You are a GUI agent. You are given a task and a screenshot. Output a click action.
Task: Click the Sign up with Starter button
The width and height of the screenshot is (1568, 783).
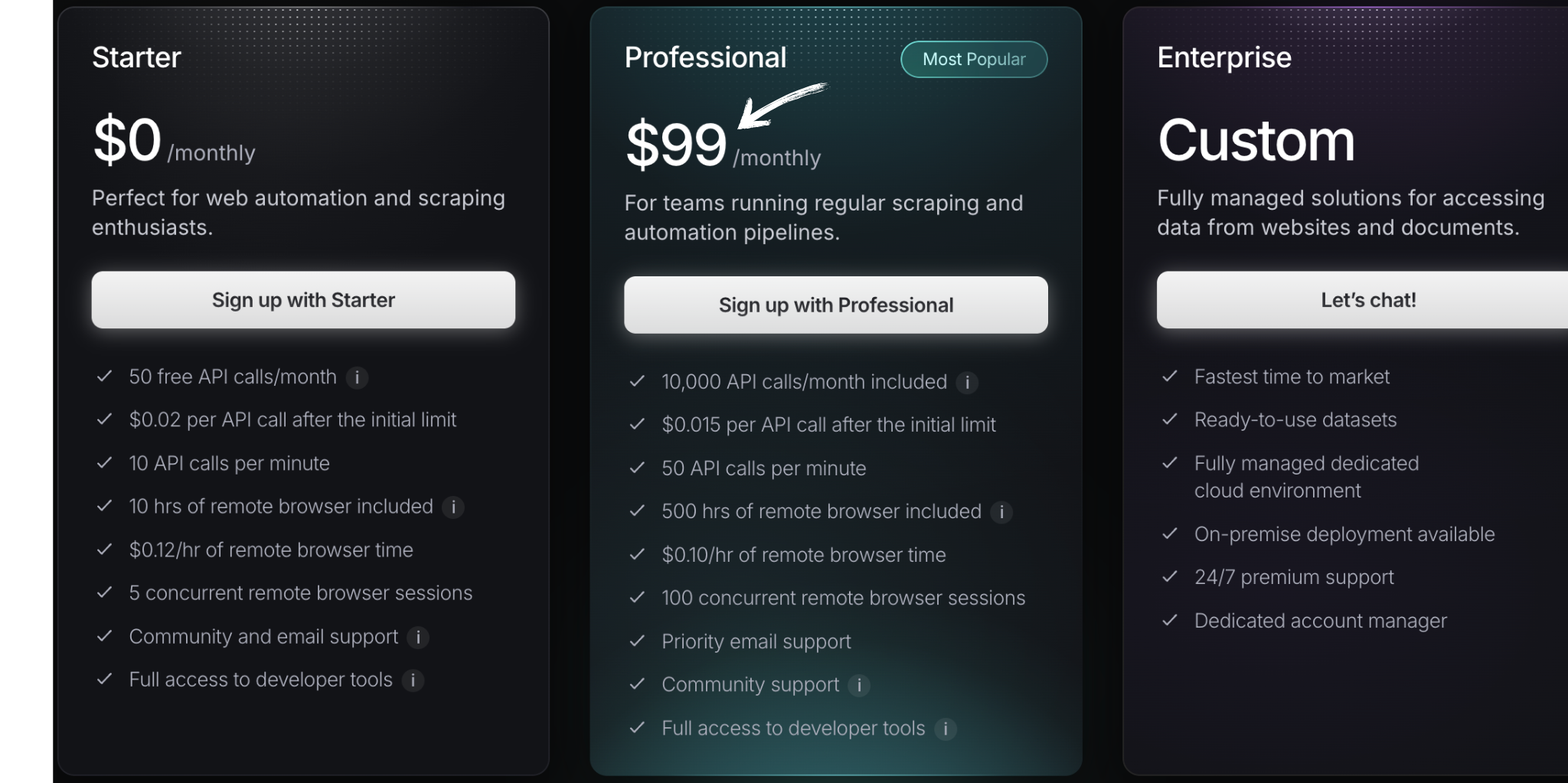[303, 300]
